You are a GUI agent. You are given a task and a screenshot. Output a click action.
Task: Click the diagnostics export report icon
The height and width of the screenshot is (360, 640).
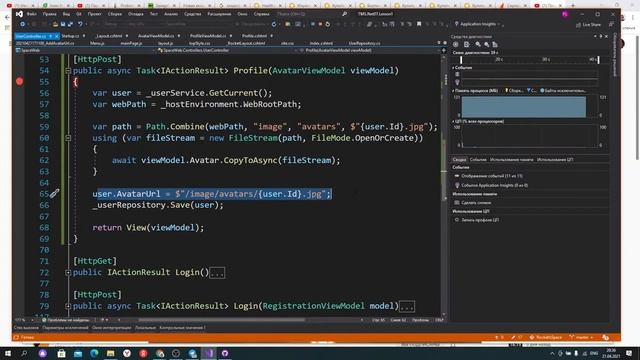467,44
